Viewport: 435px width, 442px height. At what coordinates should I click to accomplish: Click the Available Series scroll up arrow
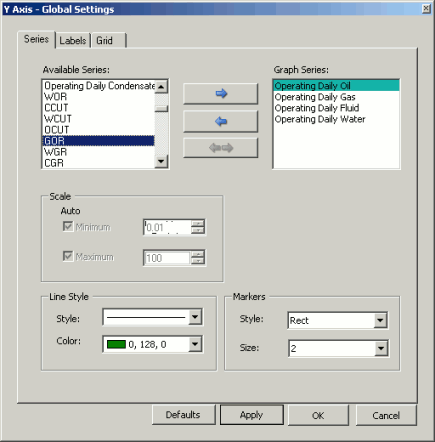click(162, 87)
